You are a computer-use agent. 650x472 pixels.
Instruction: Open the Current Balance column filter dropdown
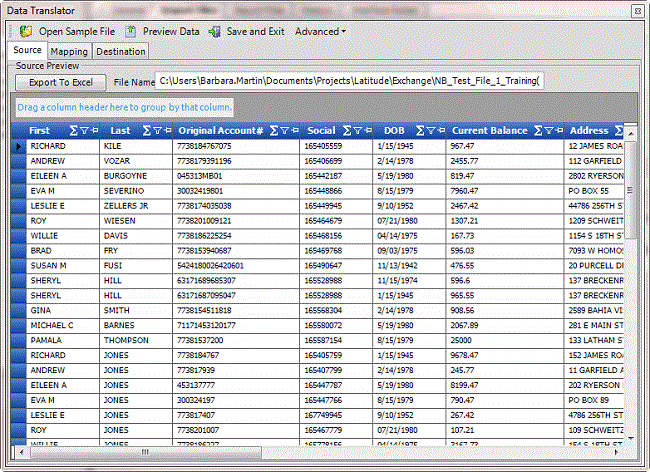[x=550, y=131]
